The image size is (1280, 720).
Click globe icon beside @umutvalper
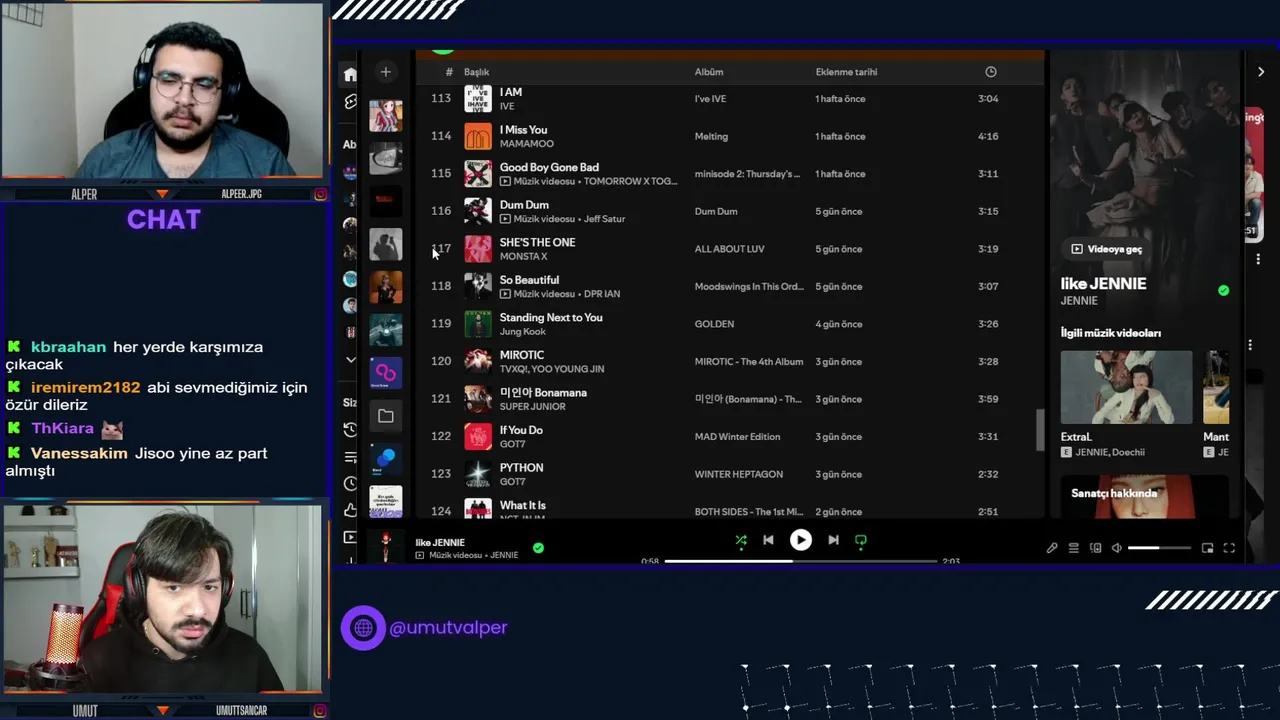363,628
